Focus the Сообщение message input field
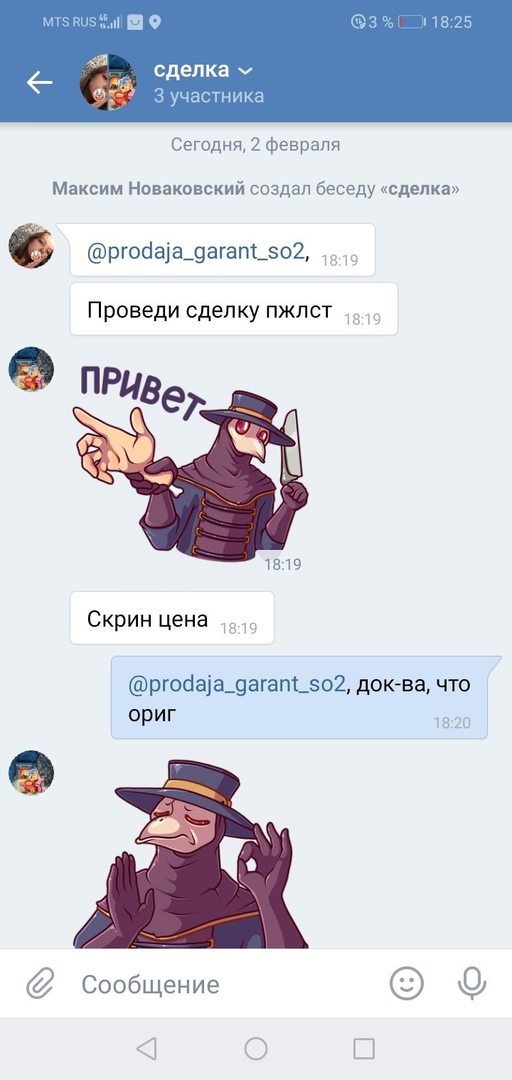Viewport: 512px width, 1080px height. [227, 984]
